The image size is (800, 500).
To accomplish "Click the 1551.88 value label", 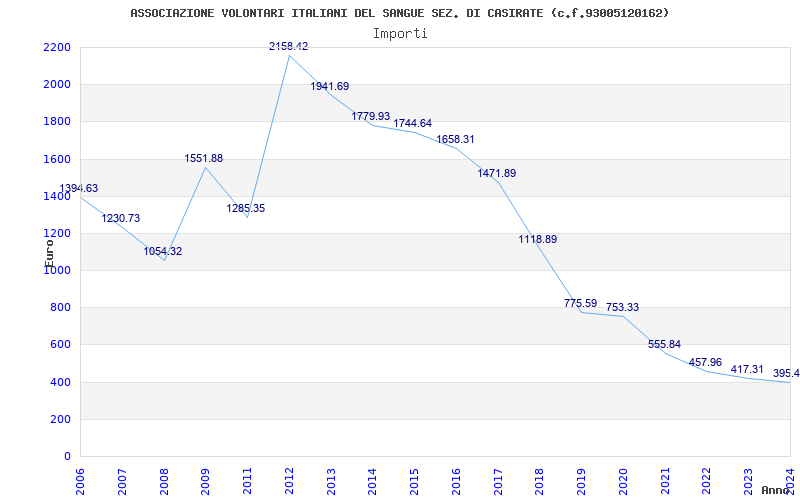I will 204,158.
